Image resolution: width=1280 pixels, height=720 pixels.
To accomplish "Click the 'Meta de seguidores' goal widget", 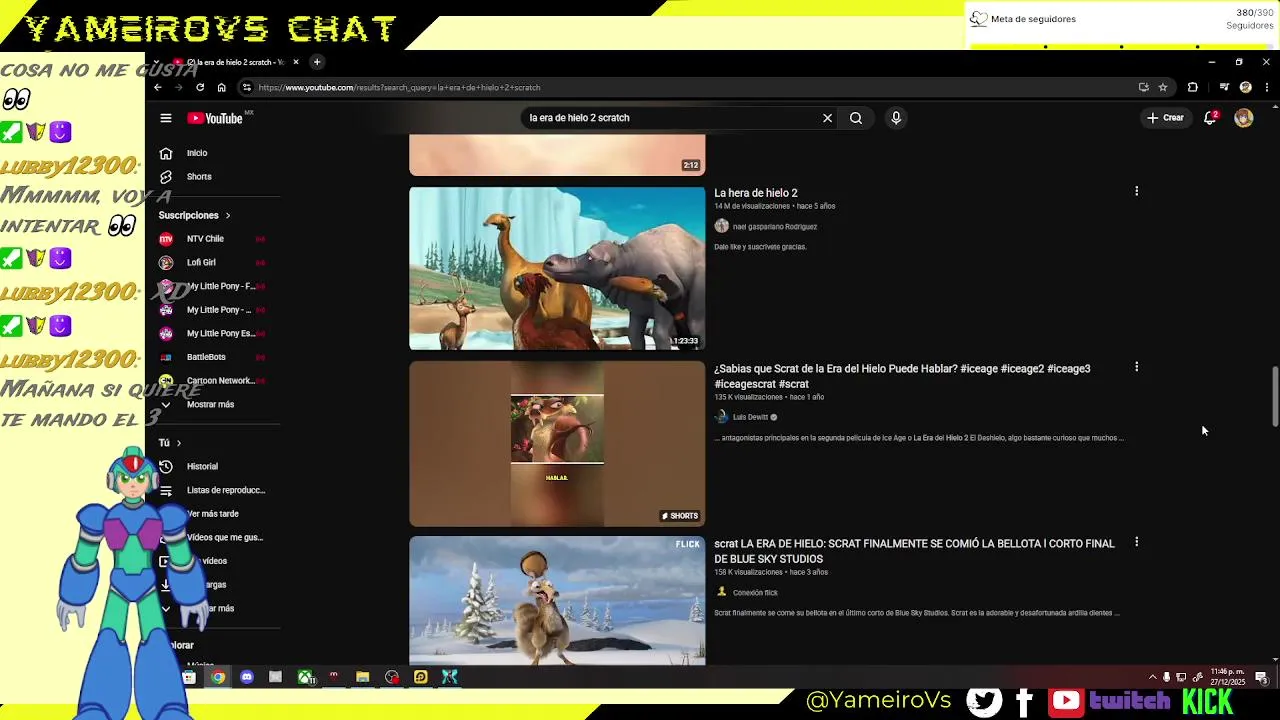I will click(1123, 24).
